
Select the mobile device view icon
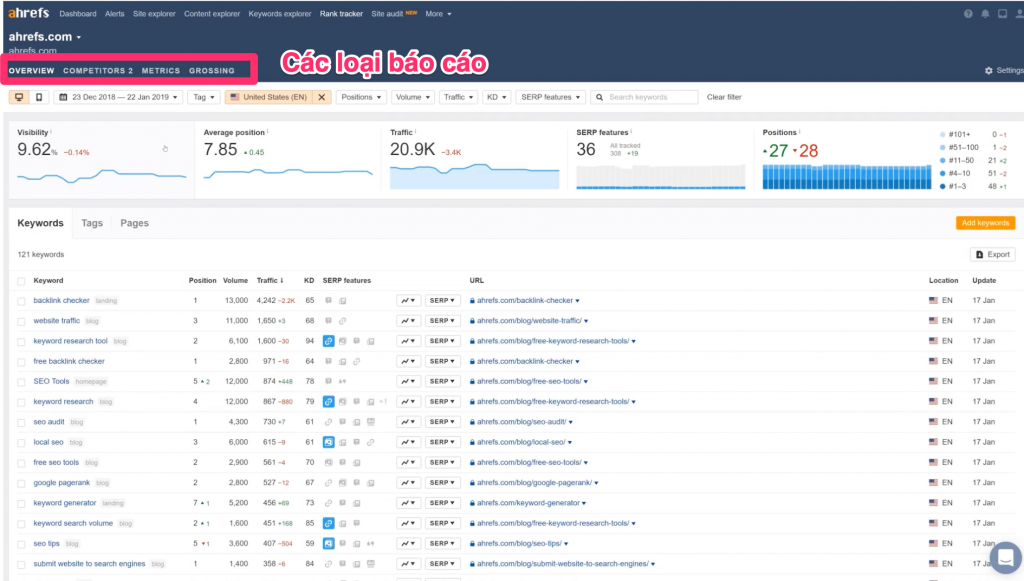tap(39, 97)
